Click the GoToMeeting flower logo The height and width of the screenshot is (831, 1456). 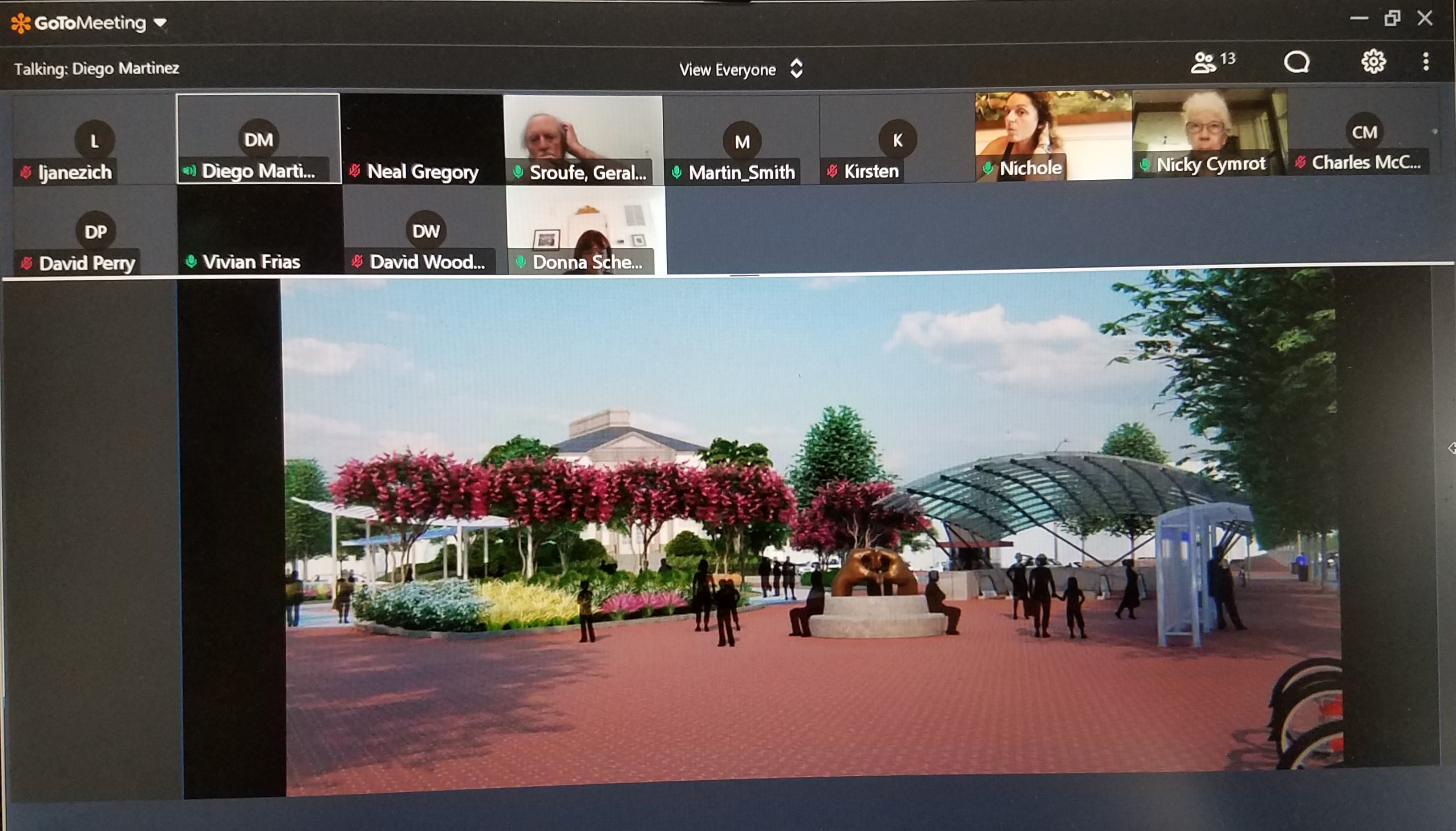pos(20,22)
